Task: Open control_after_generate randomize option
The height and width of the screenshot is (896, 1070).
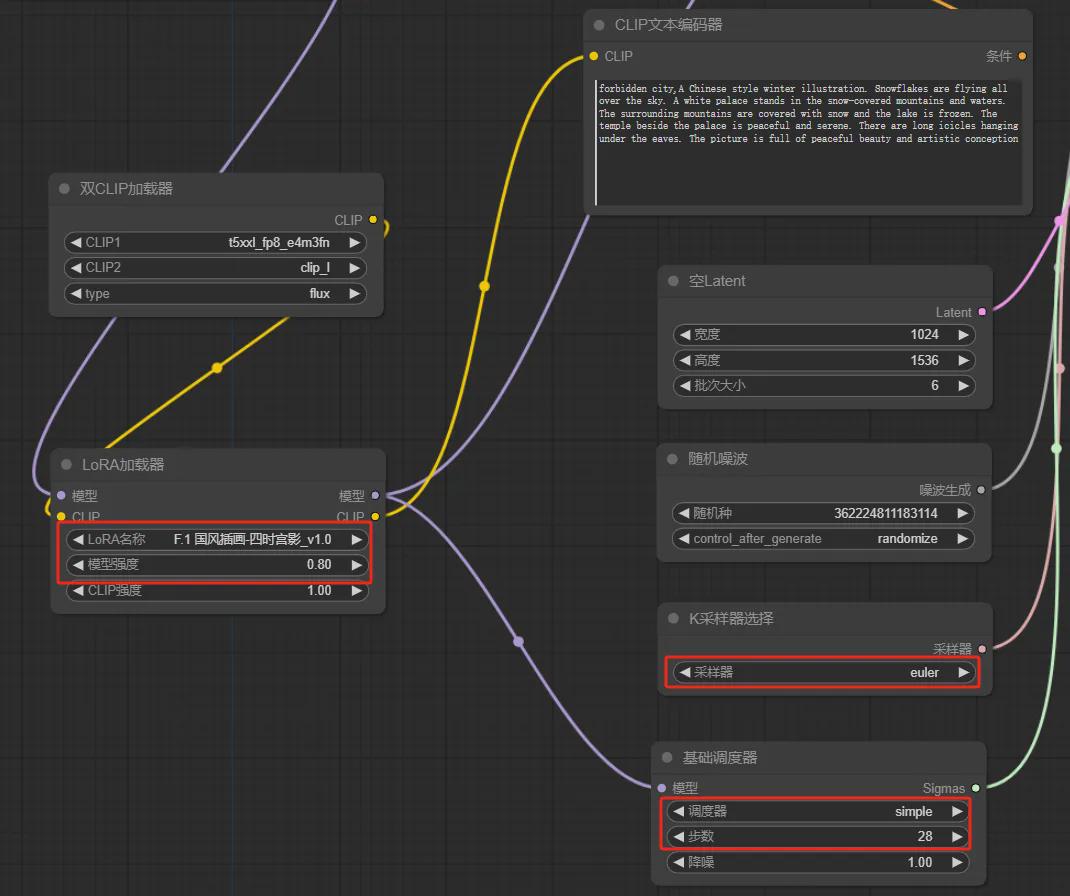Action: pyautogui.click(x=824, y=538)
